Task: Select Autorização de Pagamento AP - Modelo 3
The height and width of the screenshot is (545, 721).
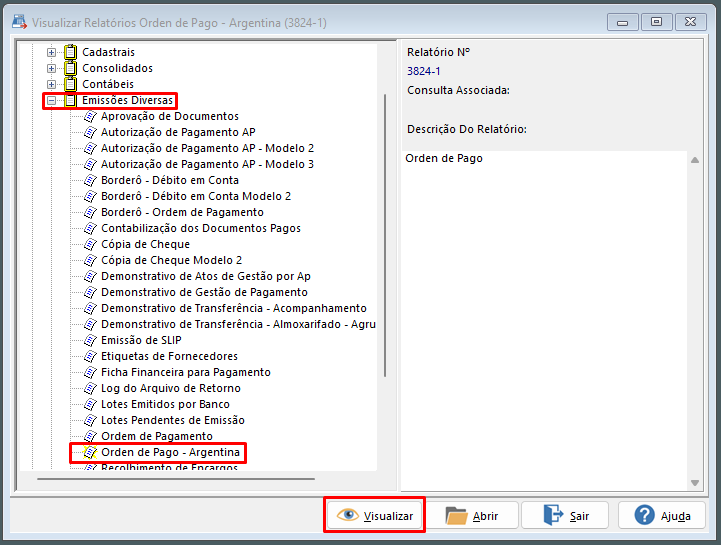Action: pos(207,164)
